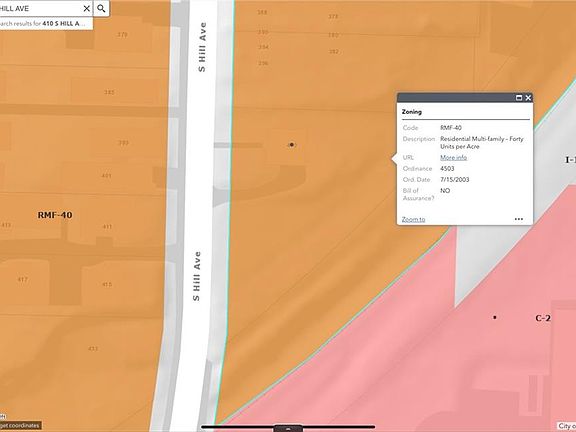Click the Zoning popup title
The image size is (576, 432).
(412, 112)
